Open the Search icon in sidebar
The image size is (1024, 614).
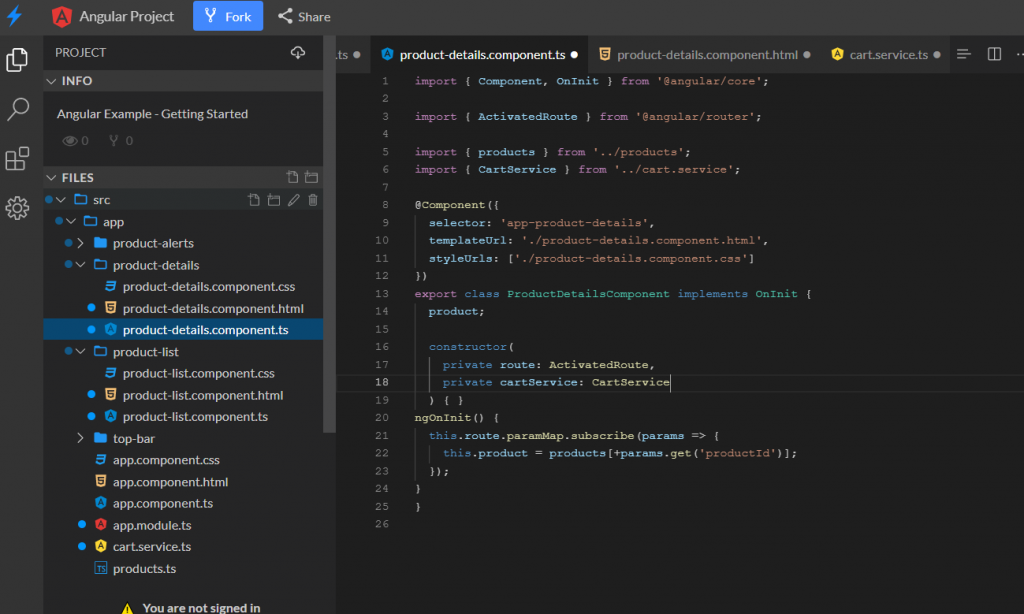pos(18,109)
